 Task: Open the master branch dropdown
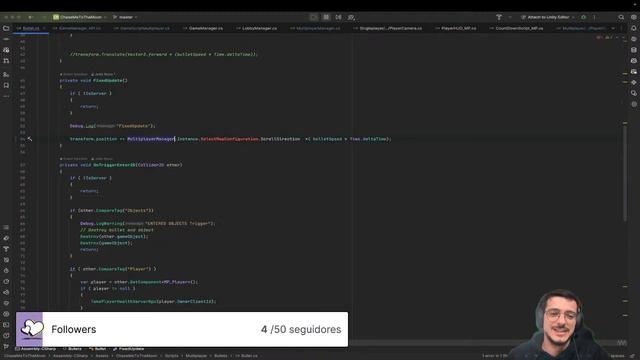125,17
